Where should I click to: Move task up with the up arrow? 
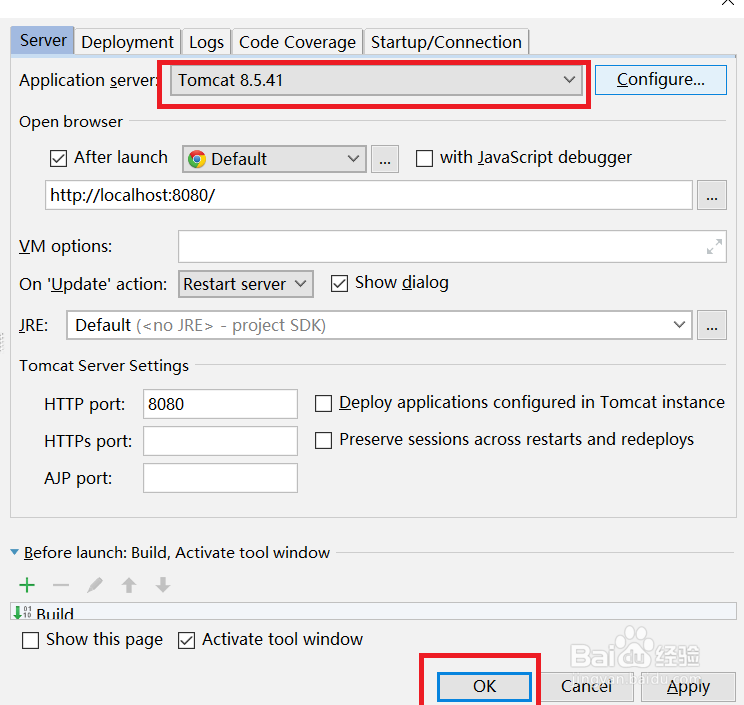129,585
